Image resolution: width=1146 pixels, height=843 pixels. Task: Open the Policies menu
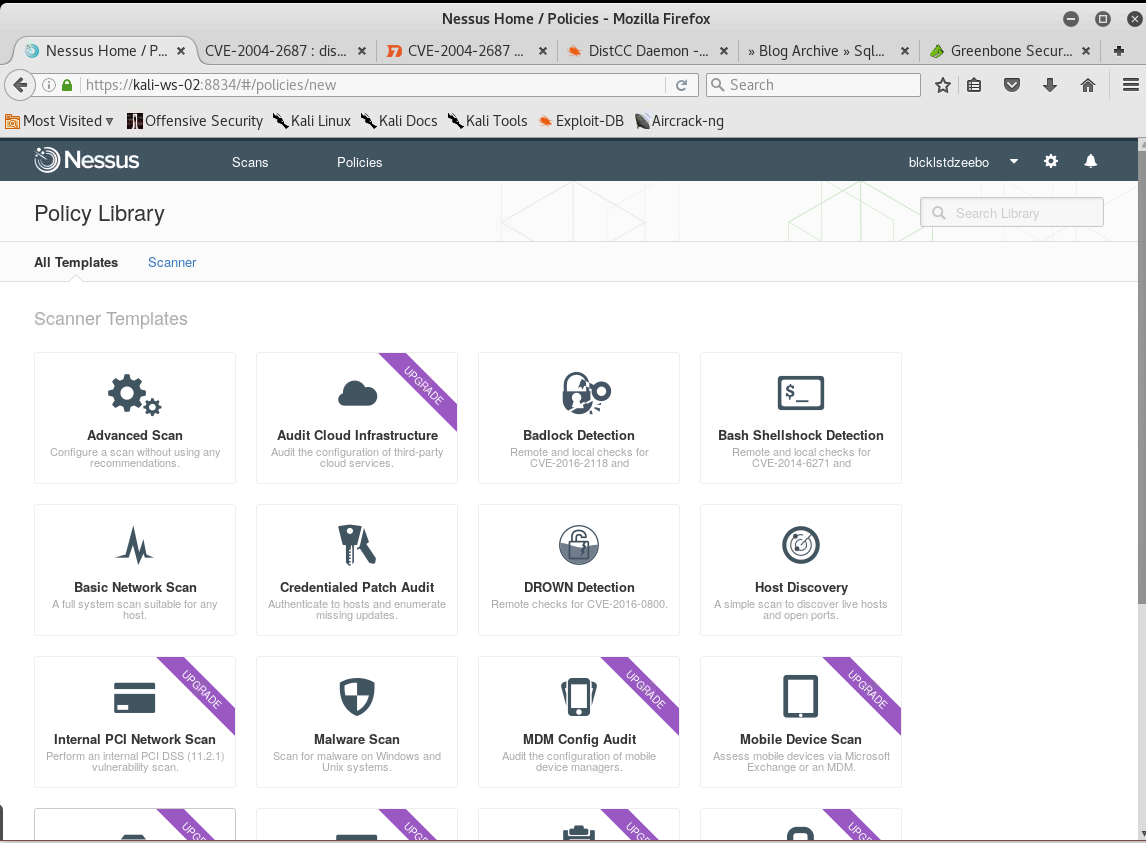point(360,162)
